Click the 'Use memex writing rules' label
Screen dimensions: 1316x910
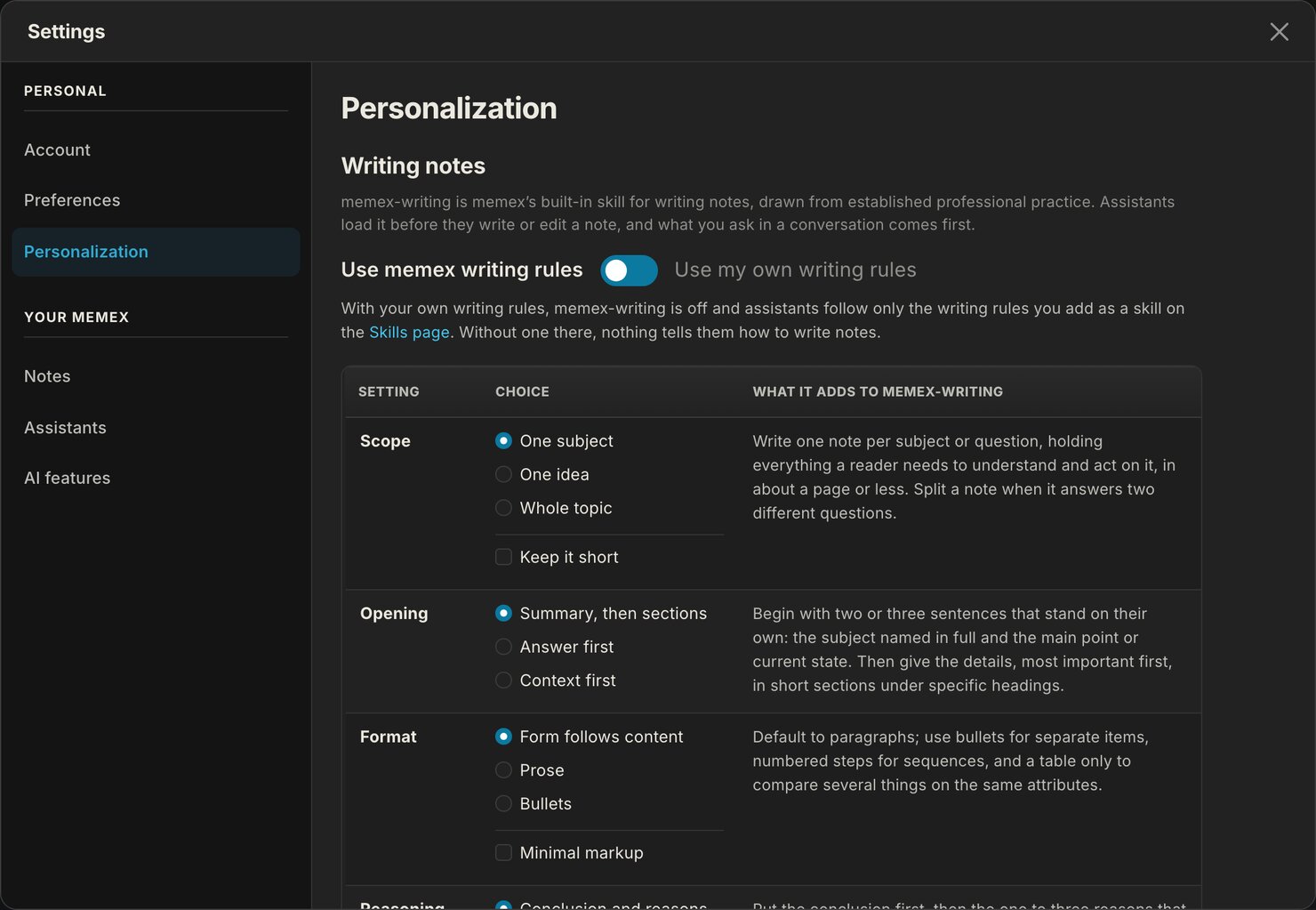pyautogui.click(x=461, y=270)
